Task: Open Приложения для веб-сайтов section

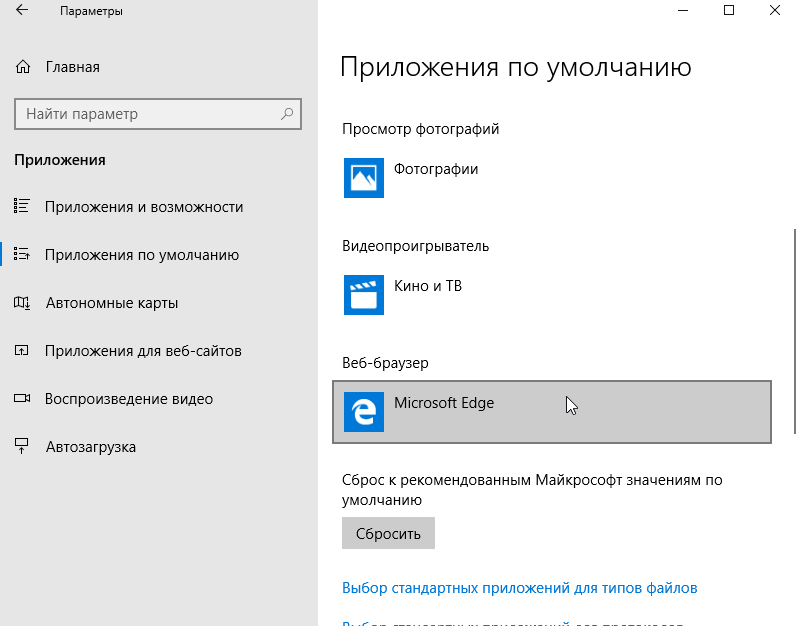Action: click(143, 351)
